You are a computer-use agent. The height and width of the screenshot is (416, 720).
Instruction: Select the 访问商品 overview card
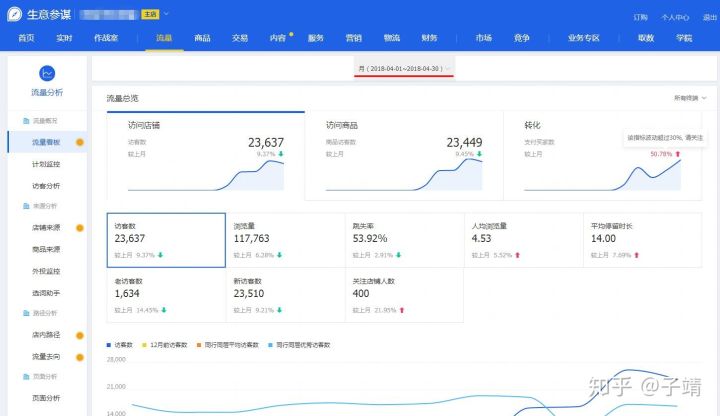click(x=403, y=155)
